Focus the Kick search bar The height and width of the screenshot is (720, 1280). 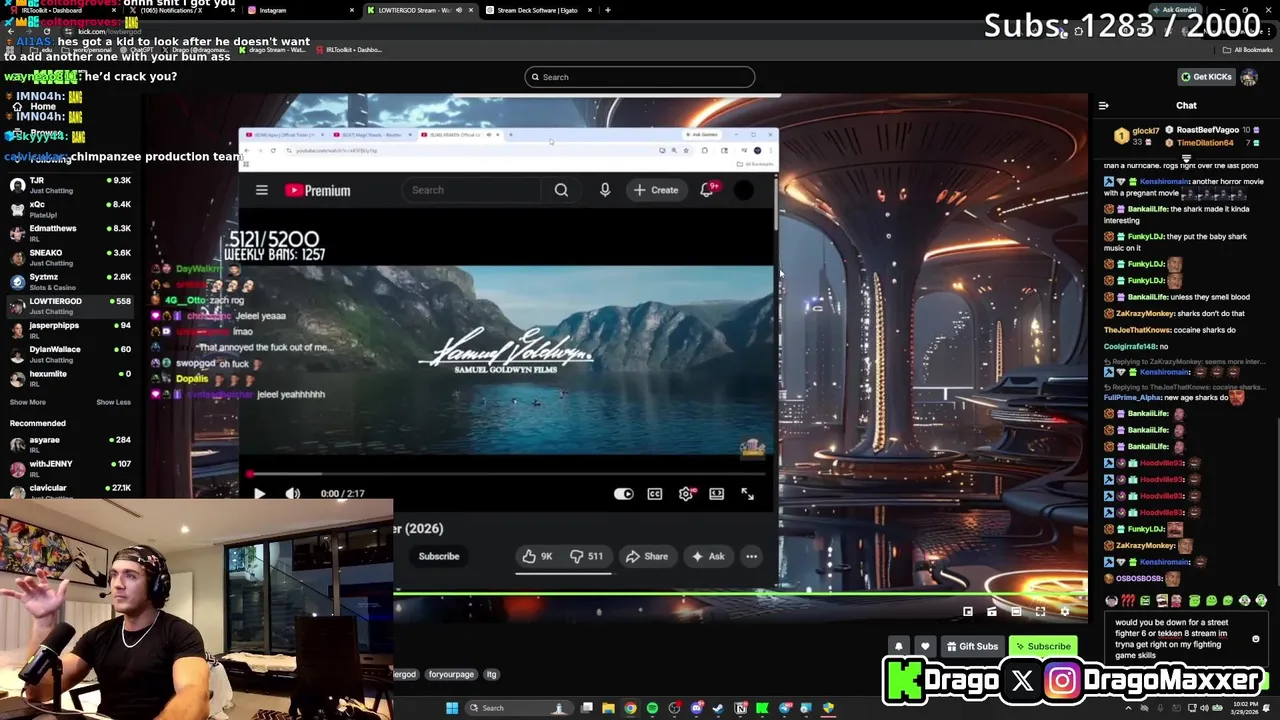(640, 77)
